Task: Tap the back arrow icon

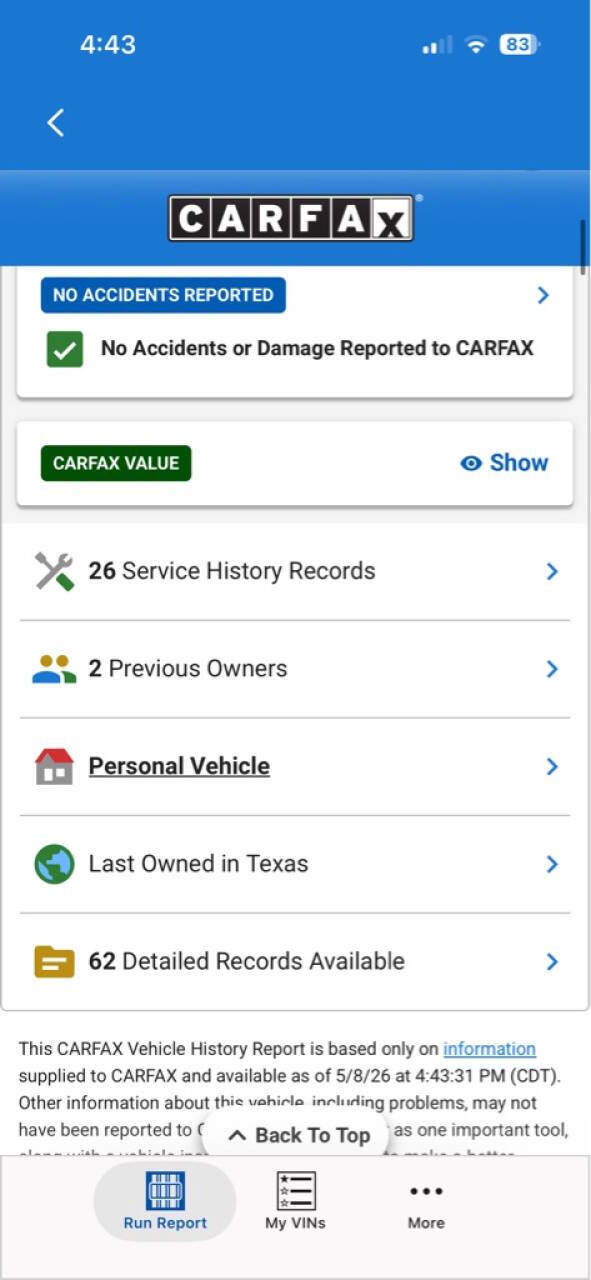Action: (56, 123)
